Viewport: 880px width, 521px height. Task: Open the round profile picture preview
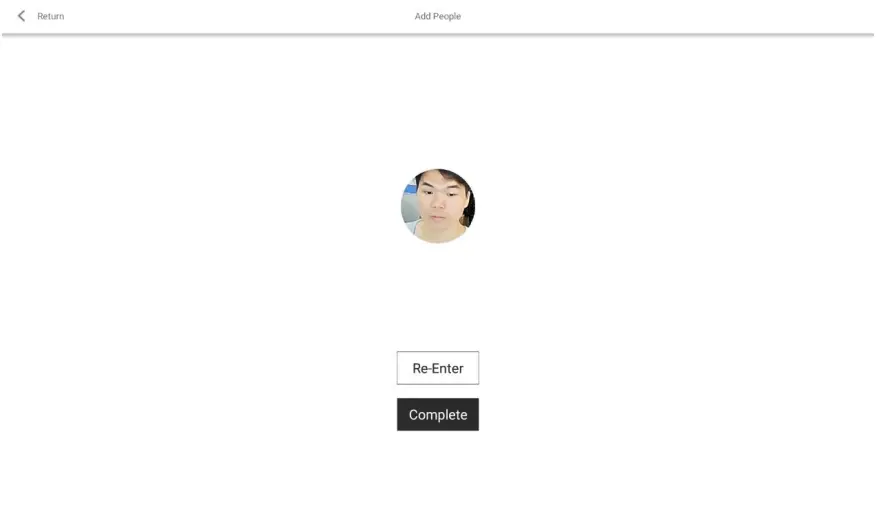click(x=438, y=205)
